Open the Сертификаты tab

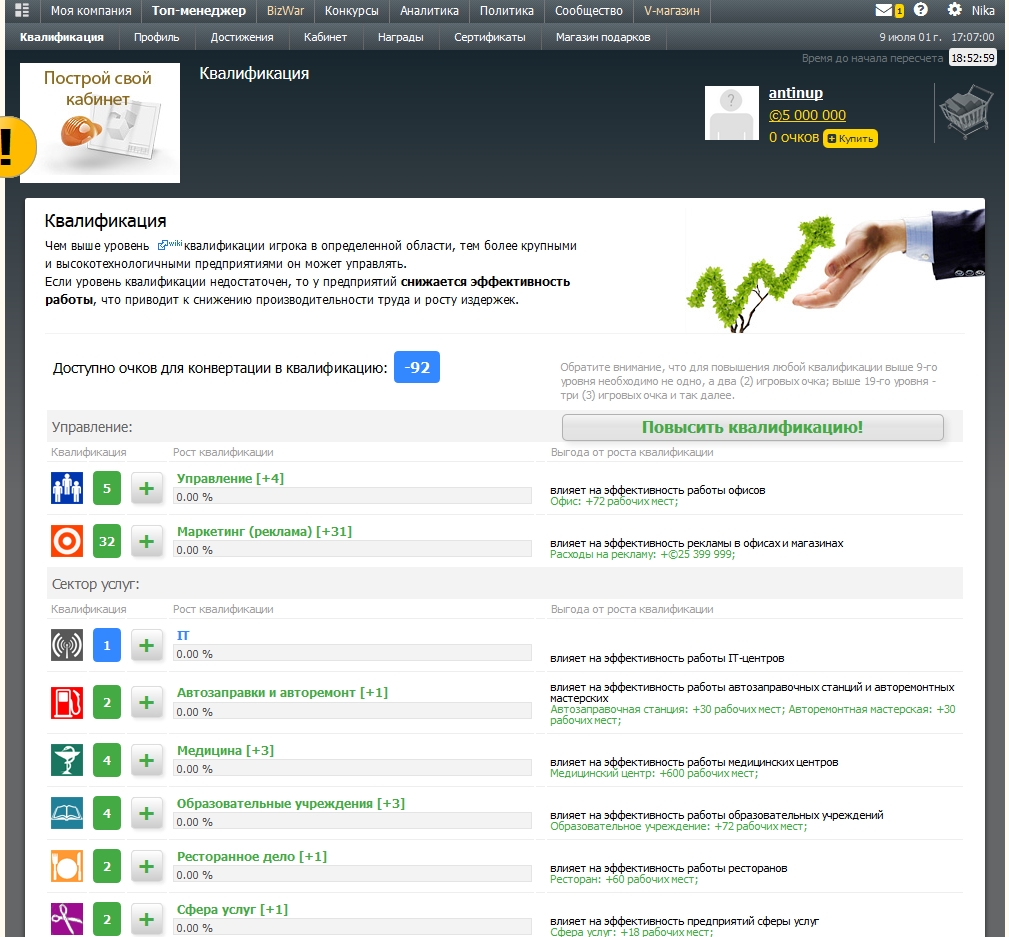pos(489,37)
